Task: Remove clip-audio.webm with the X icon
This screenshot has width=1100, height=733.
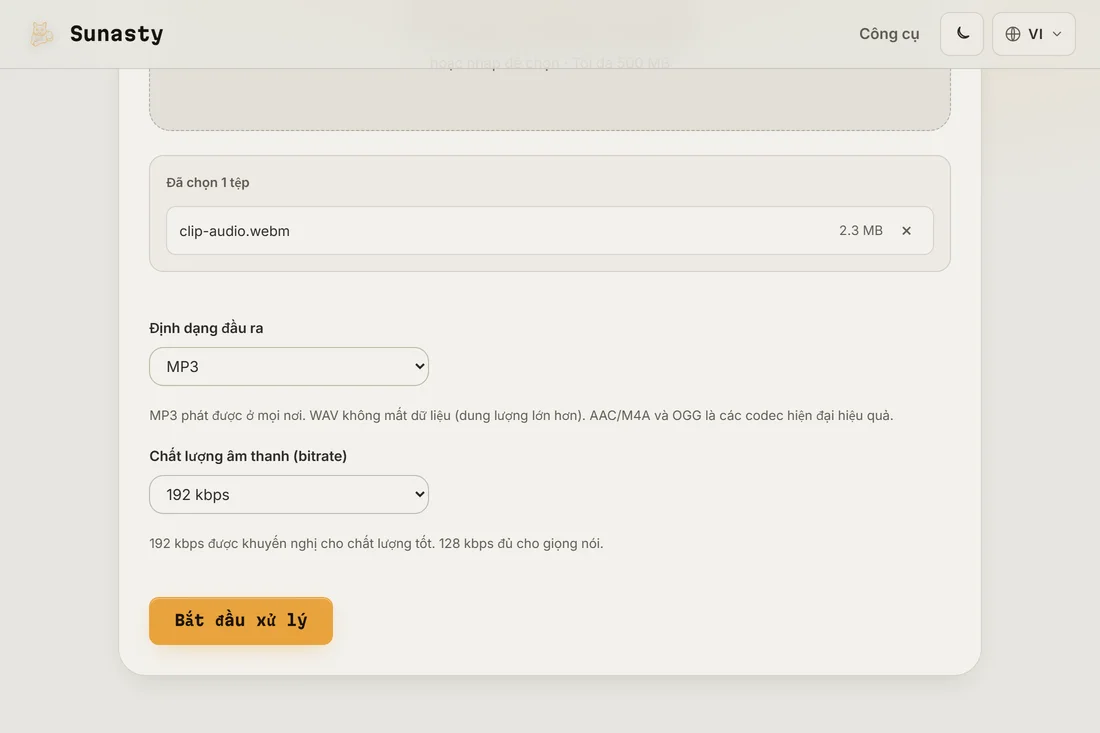Action: [906, 231]
